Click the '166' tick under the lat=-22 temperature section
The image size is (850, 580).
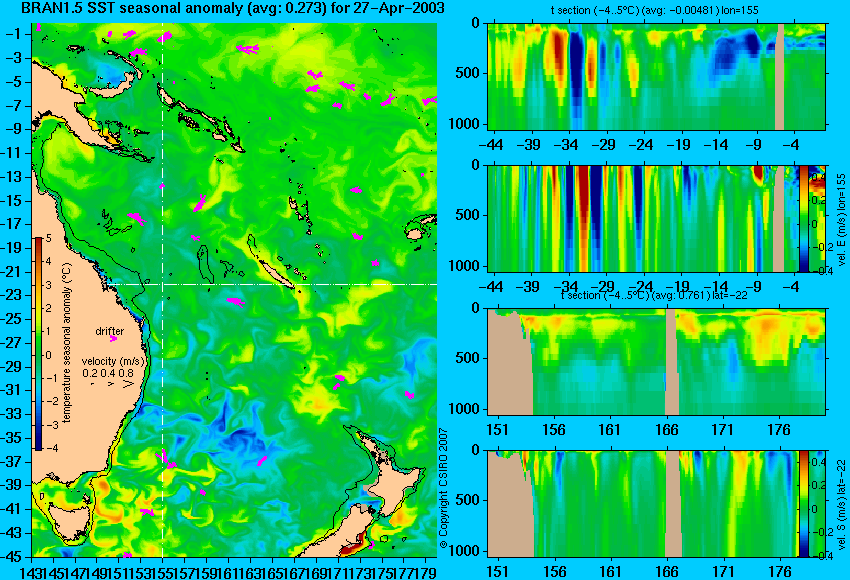click(666, 430)
